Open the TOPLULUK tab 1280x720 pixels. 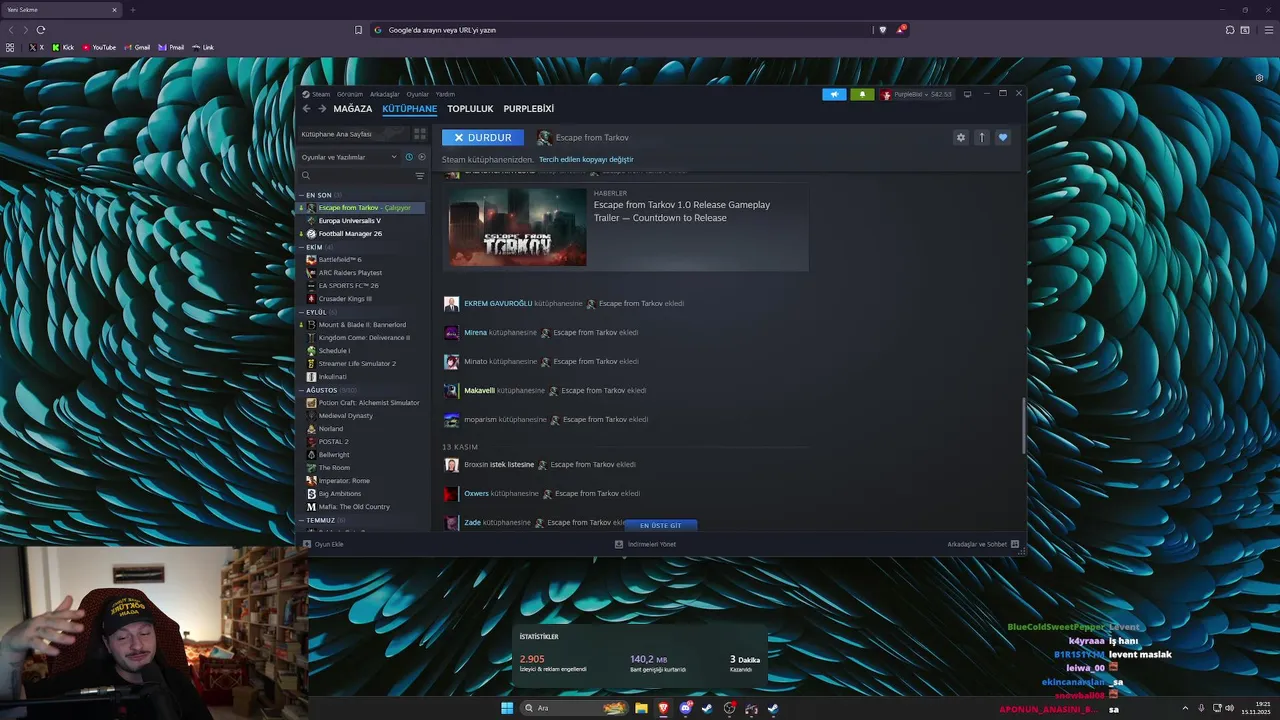pyautogui.click(x=470, y=109)
